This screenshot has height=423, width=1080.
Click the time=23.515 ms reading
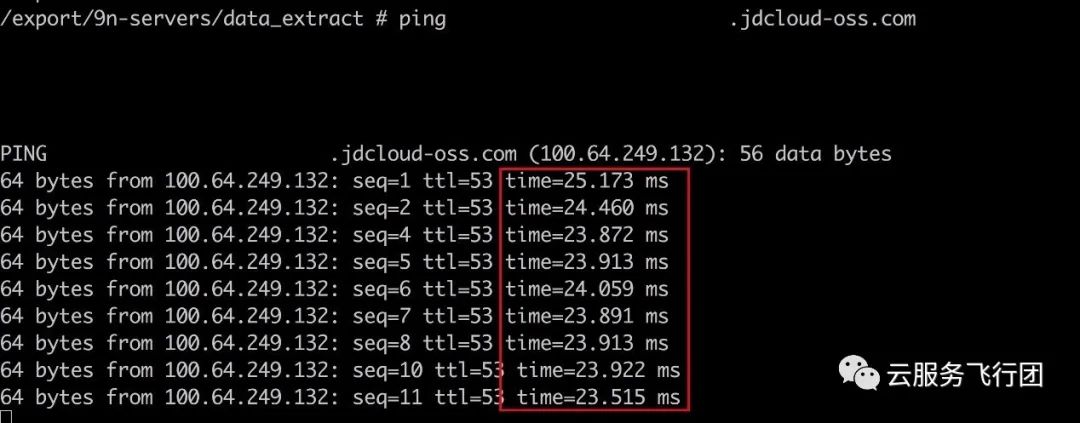pyautogui.click(x=598, y=397)
